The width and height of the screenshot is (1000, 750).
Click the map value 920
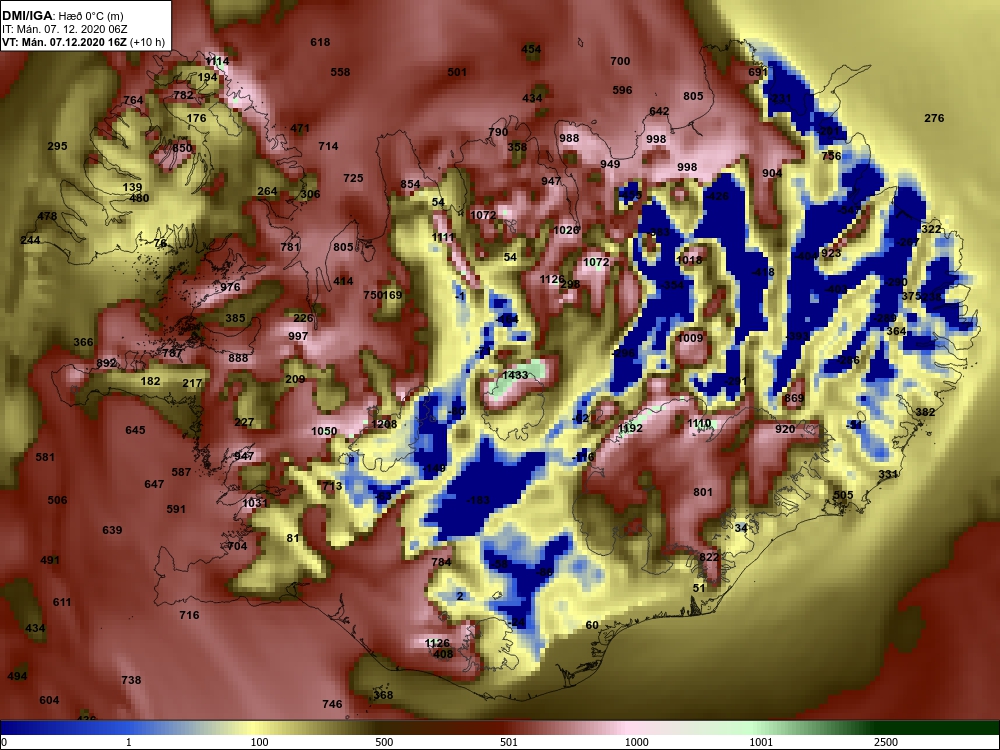pos(785,429)
